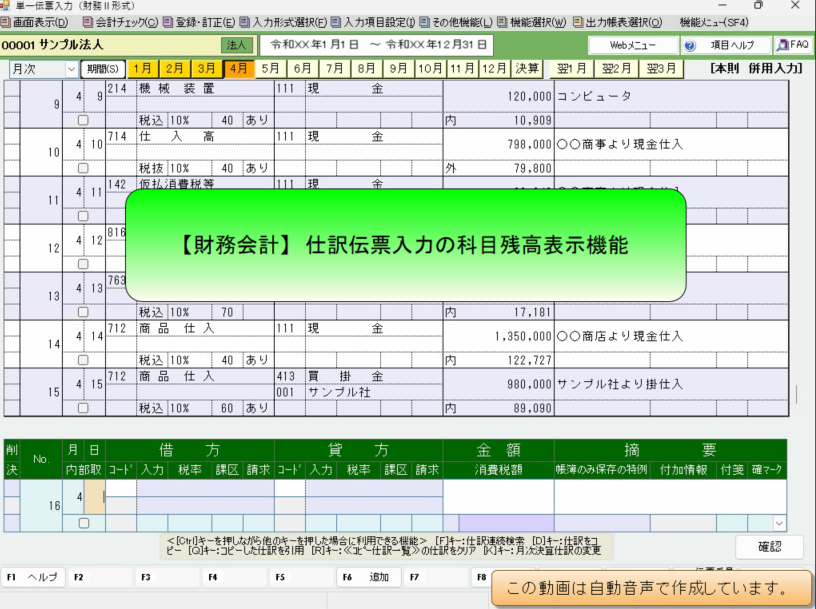Image resolution: width=816 pixels, height=609 pixels.
Task: Click the 法人 button
Action: point(236,45)
